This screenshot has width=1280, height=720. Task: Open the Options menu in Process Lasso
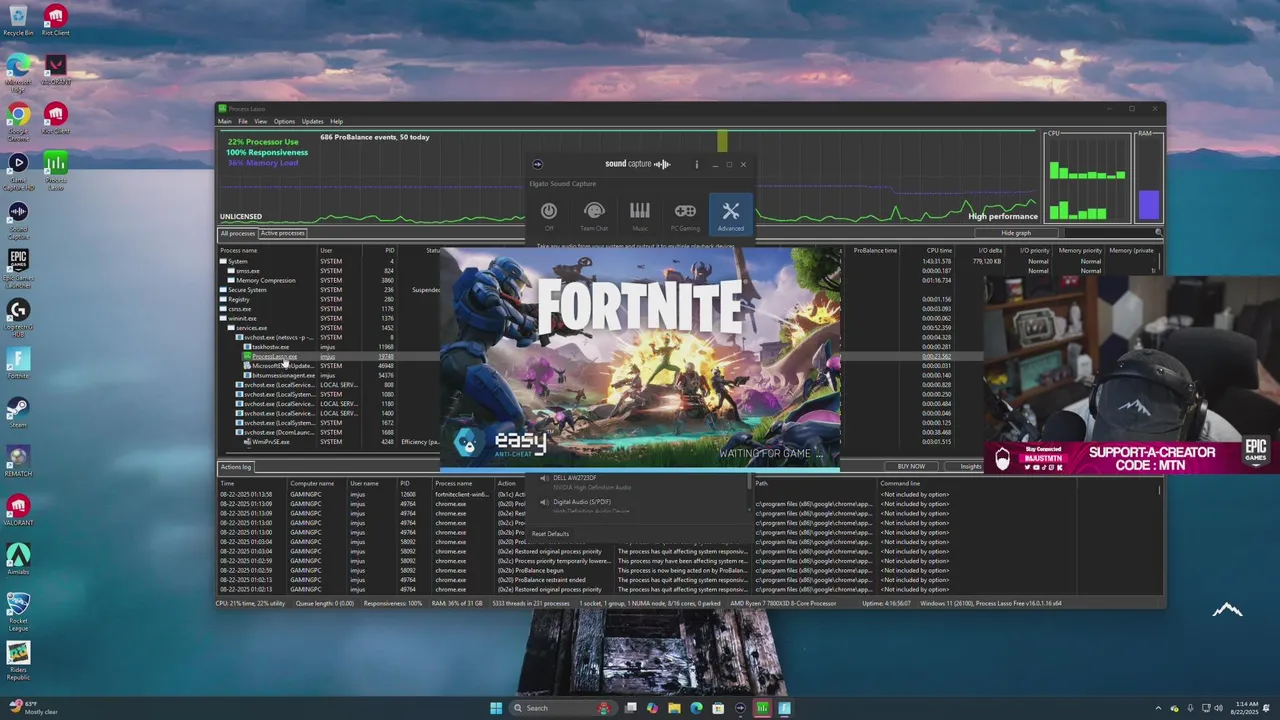(284, 121)
